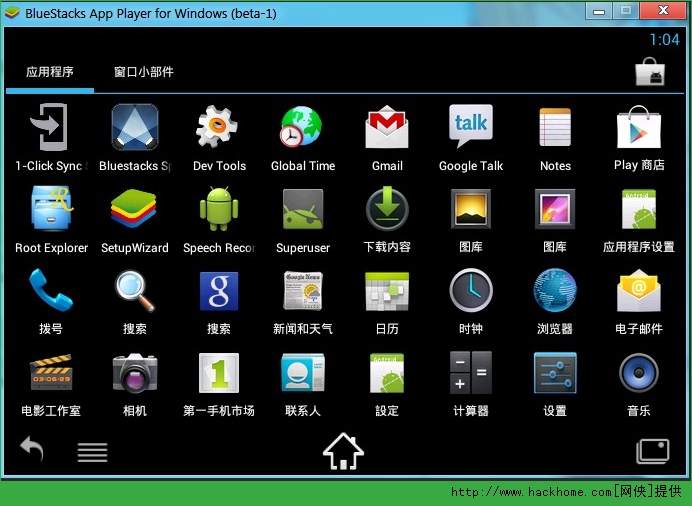
Task: Open 下载内容 downloads app
Action: (x=387, y=209)
